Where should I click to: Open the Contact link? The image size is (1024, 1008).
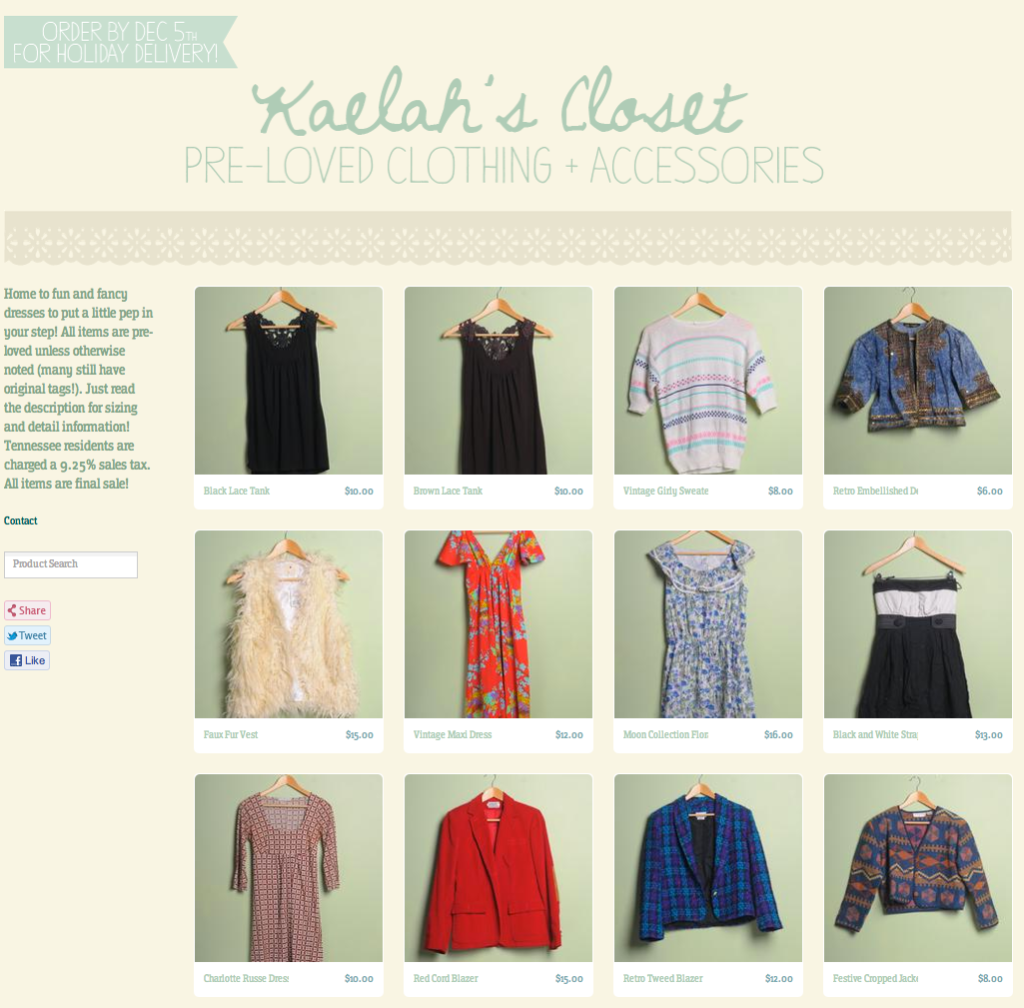tap(20, 520)
